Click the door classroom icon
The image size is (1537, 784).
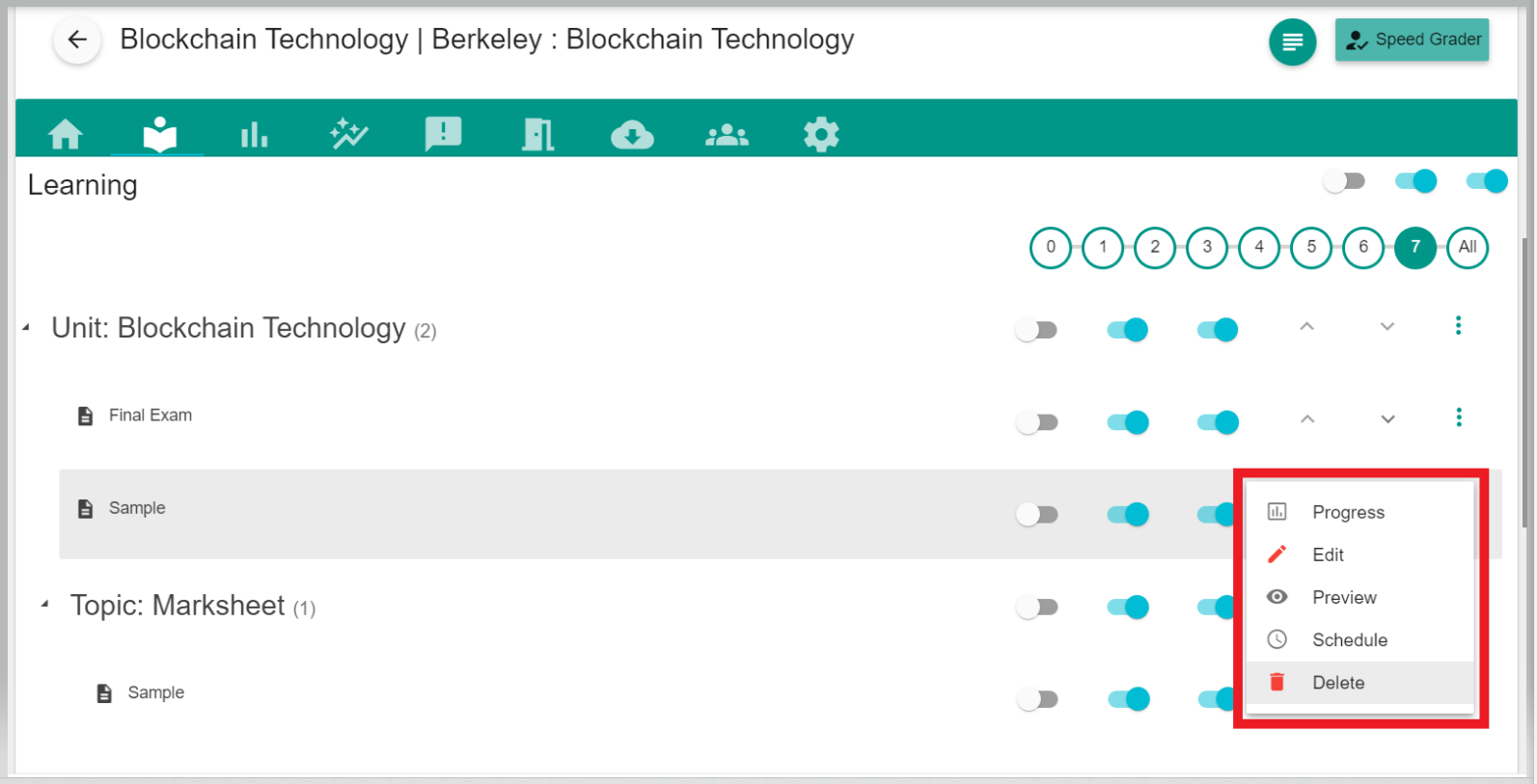point(537,134)
